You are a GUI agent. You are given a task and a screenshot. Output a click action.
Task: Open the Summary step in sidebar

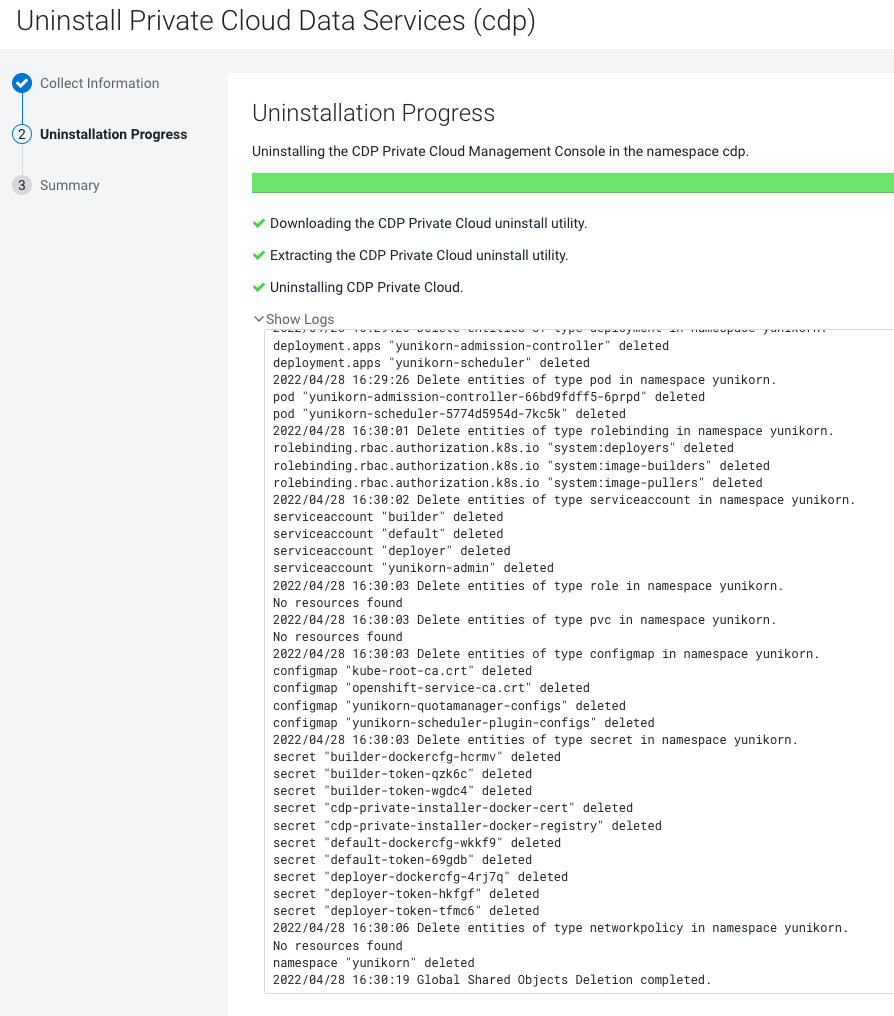[x=70, y=185]
